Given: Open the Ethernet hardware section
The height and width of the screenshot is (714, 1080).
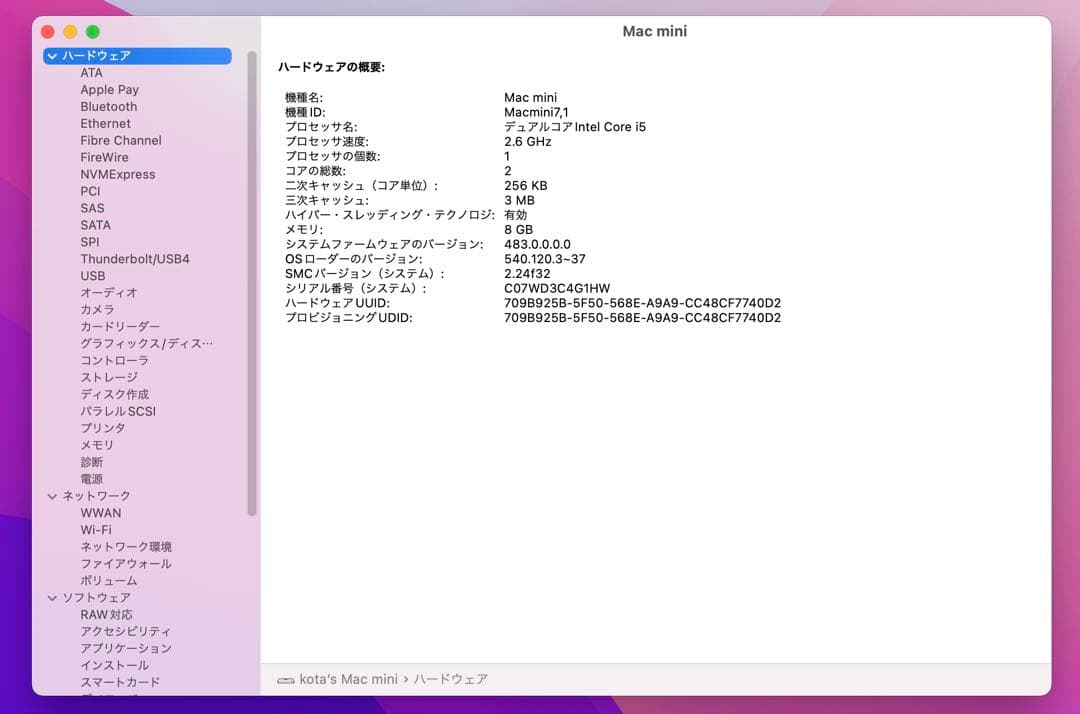Looking at the screenshot, I should [x=107, y=123].
